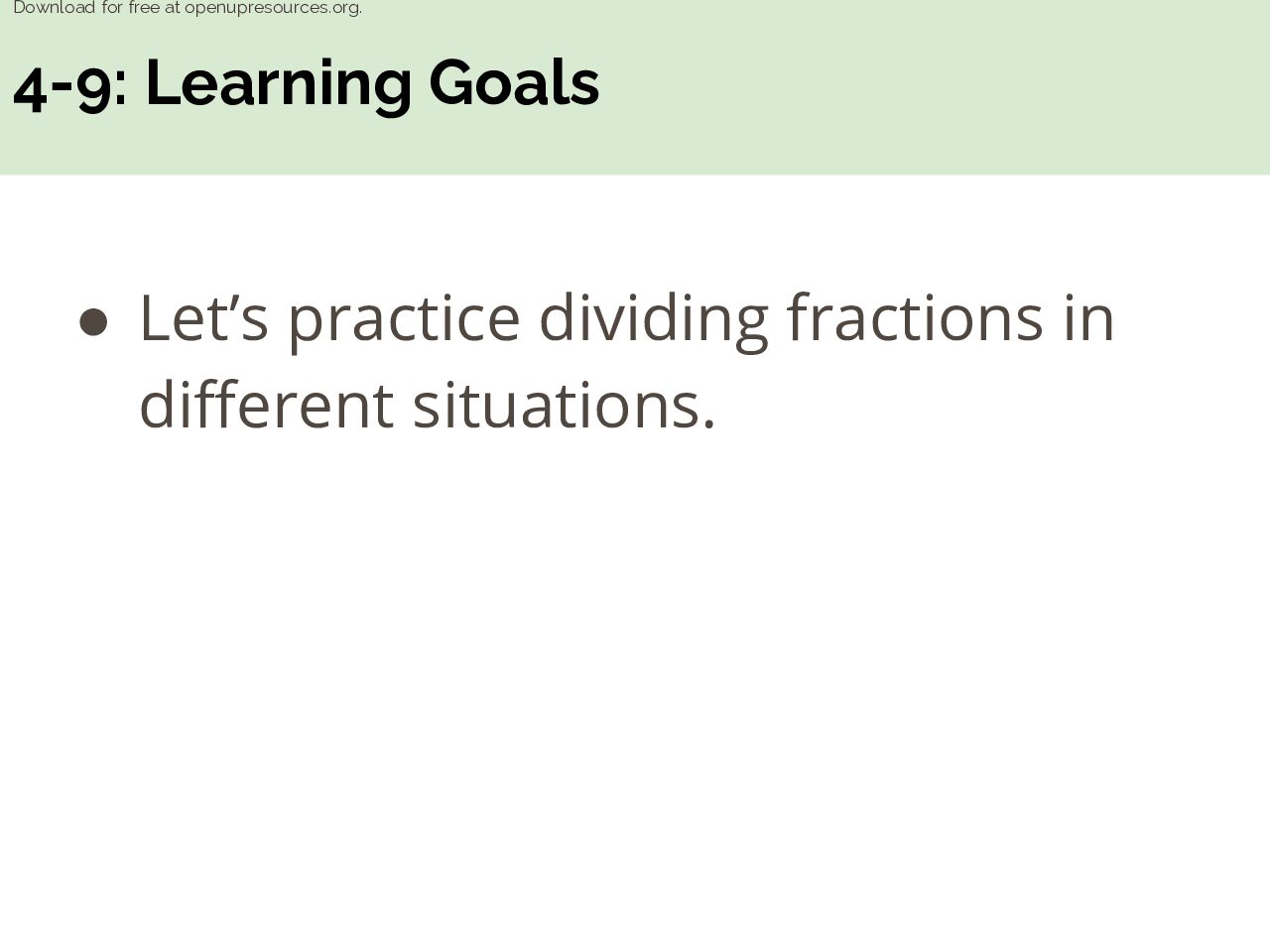Select the second line of the learning goal

(428, 405)
